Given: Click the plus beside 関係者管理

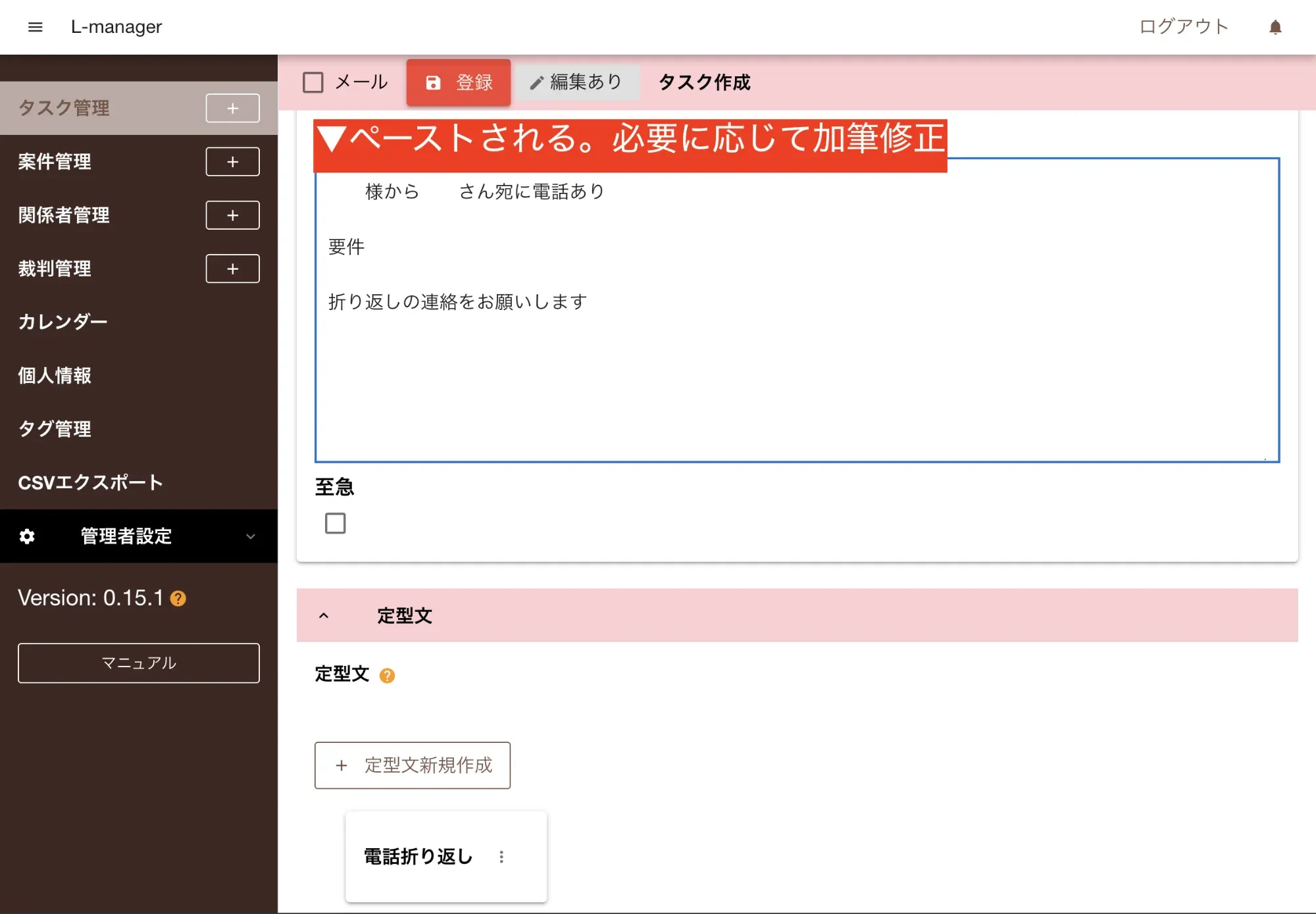Looking at the screenshot, I should [232, 215].
